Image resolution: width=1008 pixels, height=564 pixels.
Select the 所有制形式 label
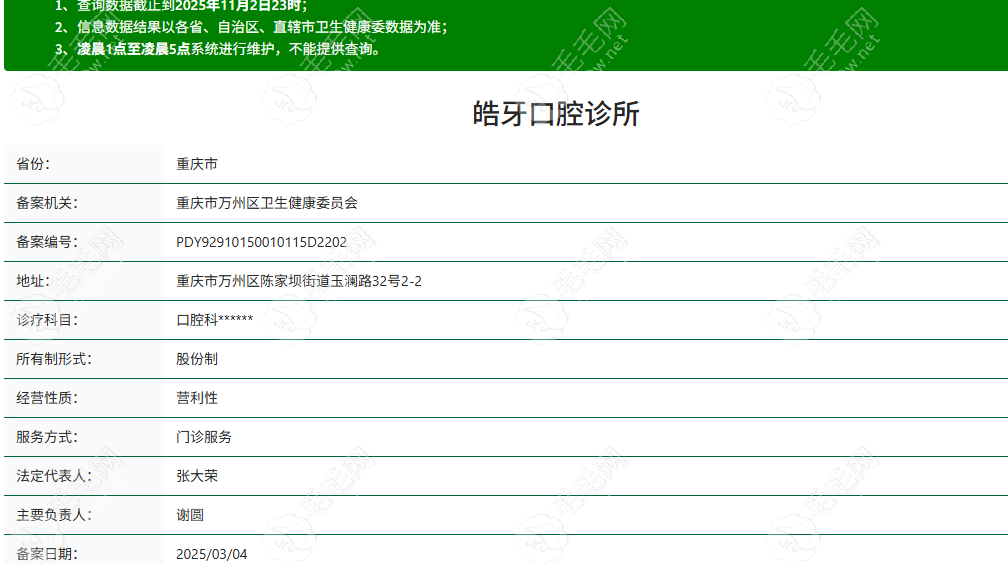point(54,359)
